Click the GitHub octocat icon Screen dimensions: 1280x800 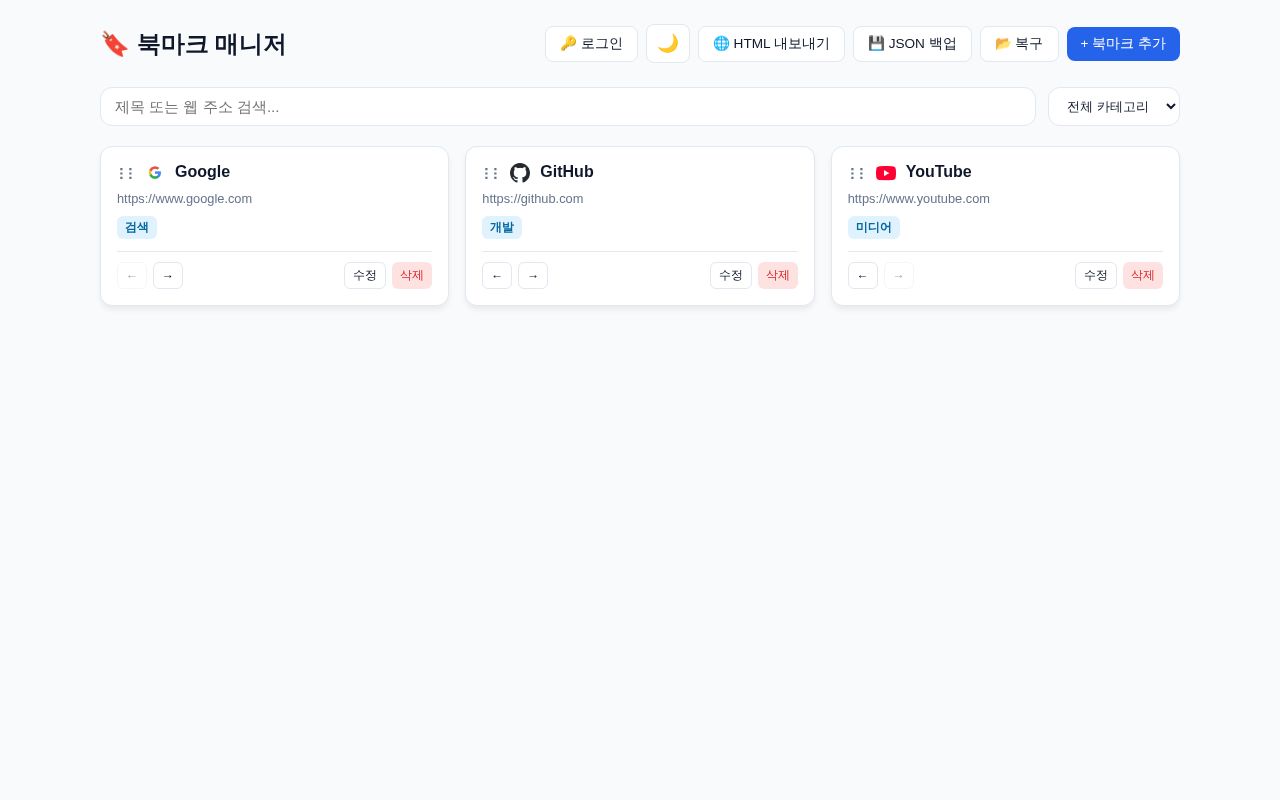520,173
